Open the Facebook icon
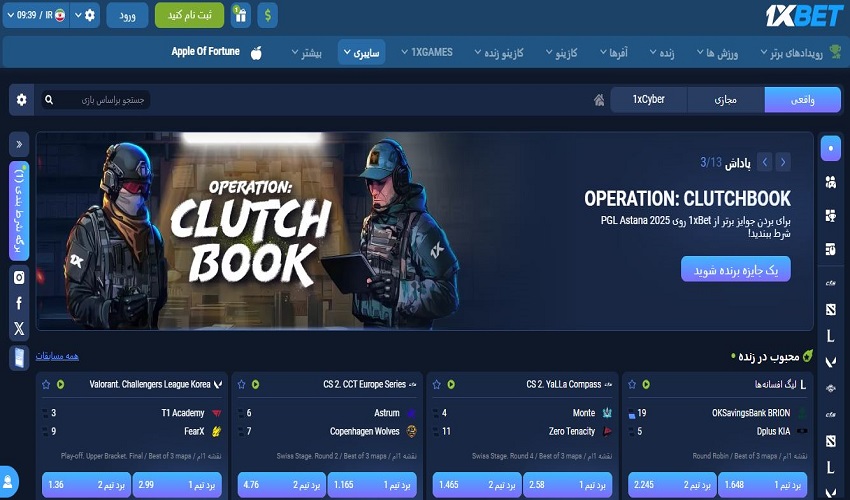 (19, 303)
